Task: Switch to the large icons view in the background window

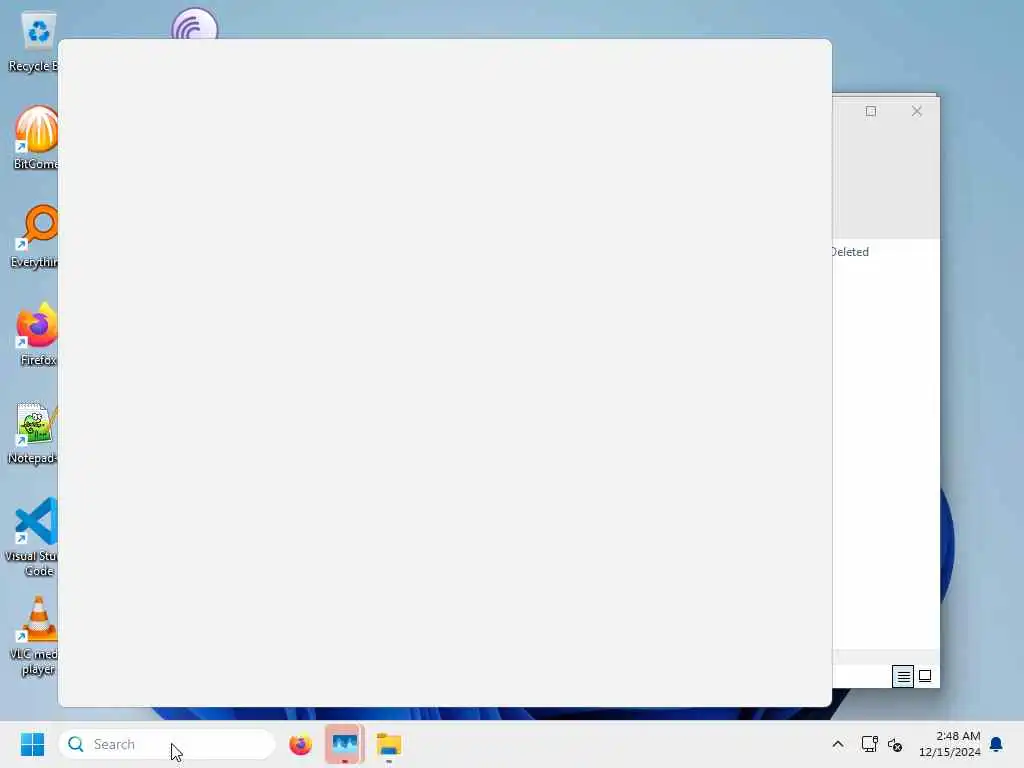Action: (x=925, y=676)
